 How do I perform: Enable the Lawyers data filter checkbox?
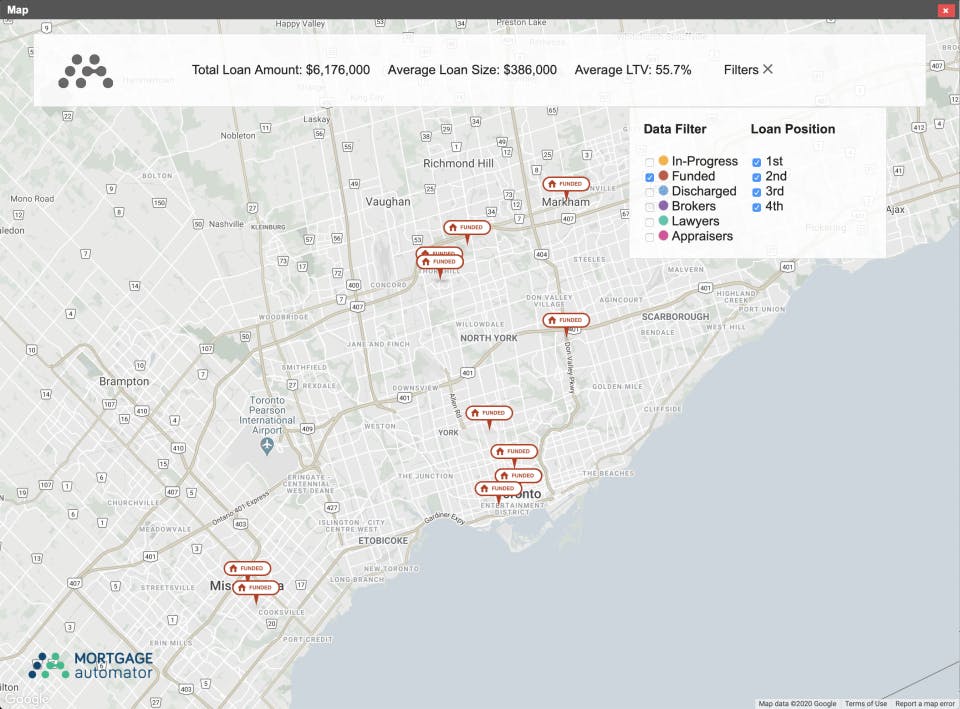pyautogui.click(x=650, y=222)
